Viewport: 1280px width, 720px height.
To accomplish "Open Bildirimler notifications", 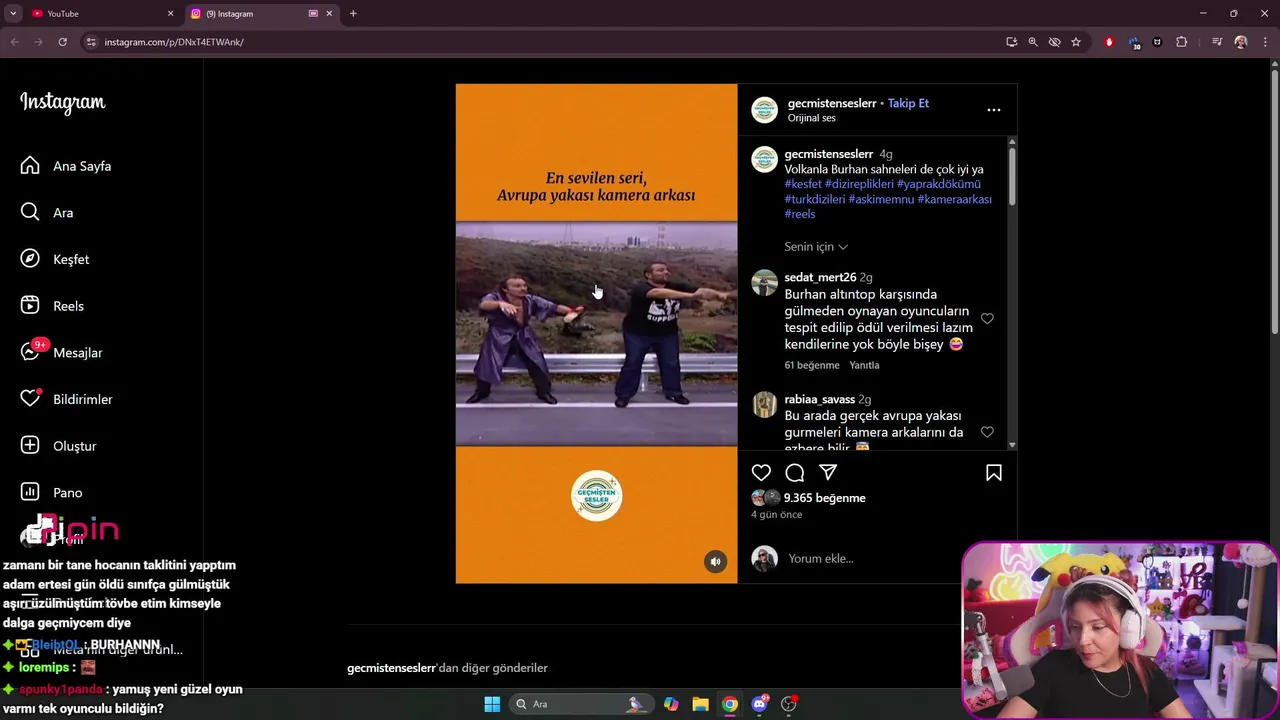I will tap(67, 399).
